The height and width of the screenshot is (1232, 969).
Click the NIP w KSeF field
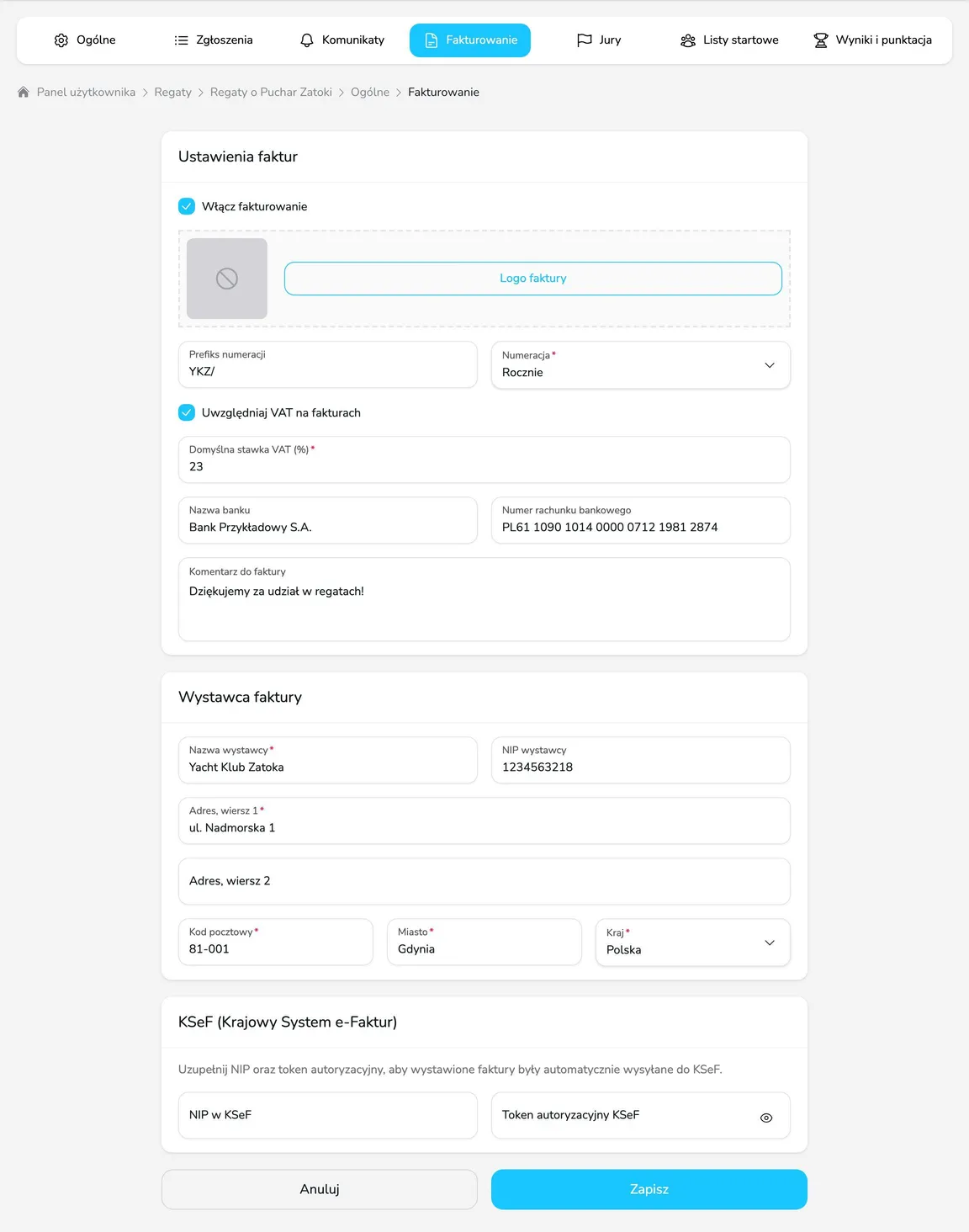pyautogui.click(x=328, y=1115)
